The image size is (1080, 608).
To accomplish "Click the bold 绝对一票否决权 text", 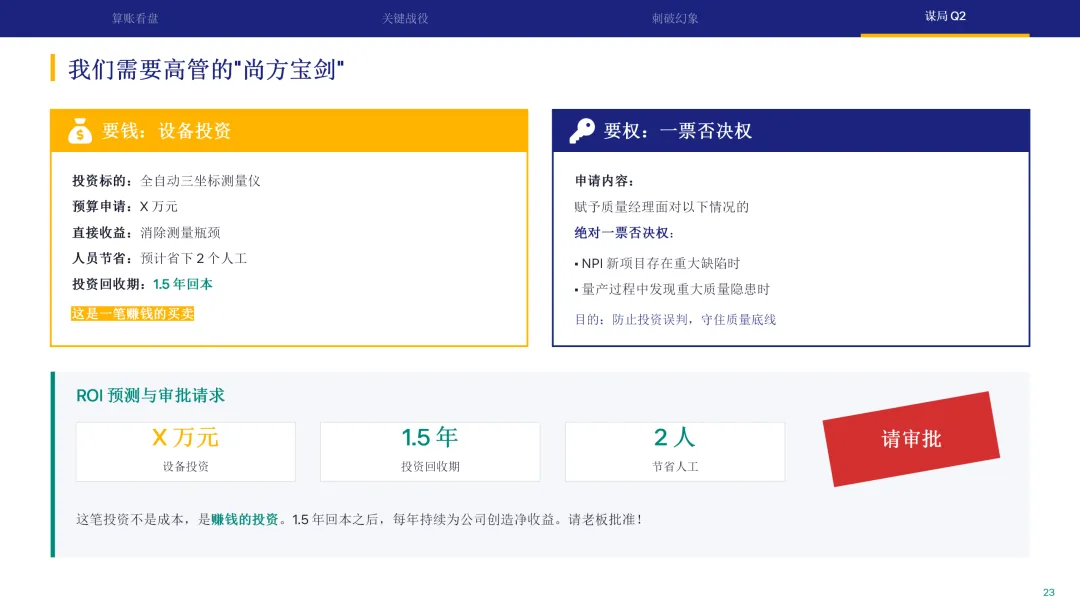I will (x=622, y=233).
